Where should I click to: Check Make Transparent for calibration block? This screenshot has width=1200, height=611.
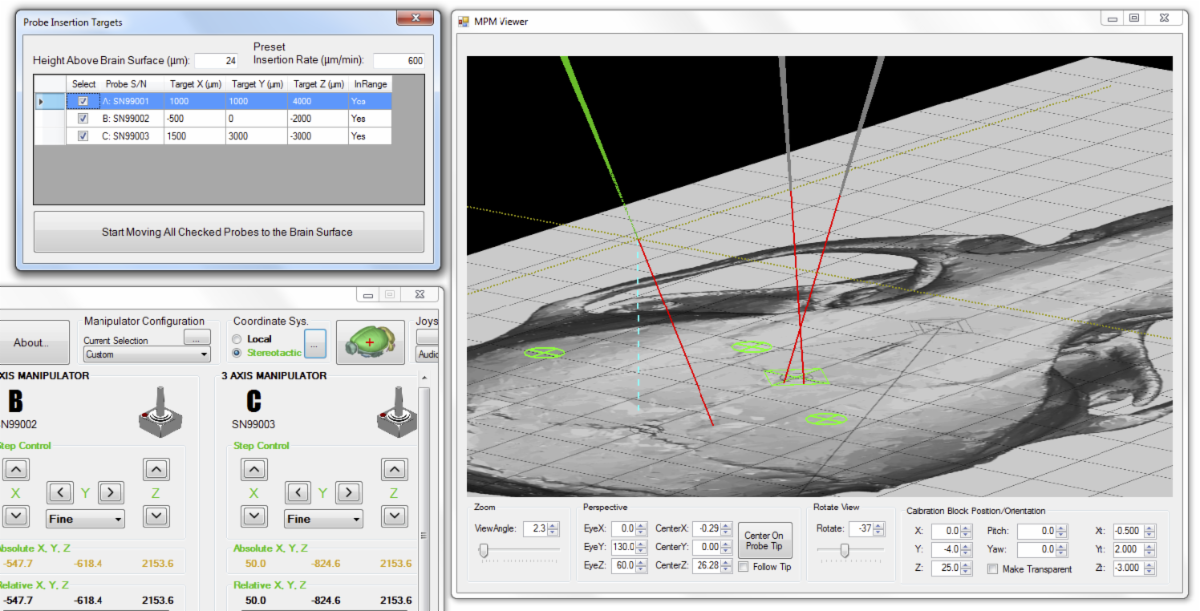(x=992, y=569)
